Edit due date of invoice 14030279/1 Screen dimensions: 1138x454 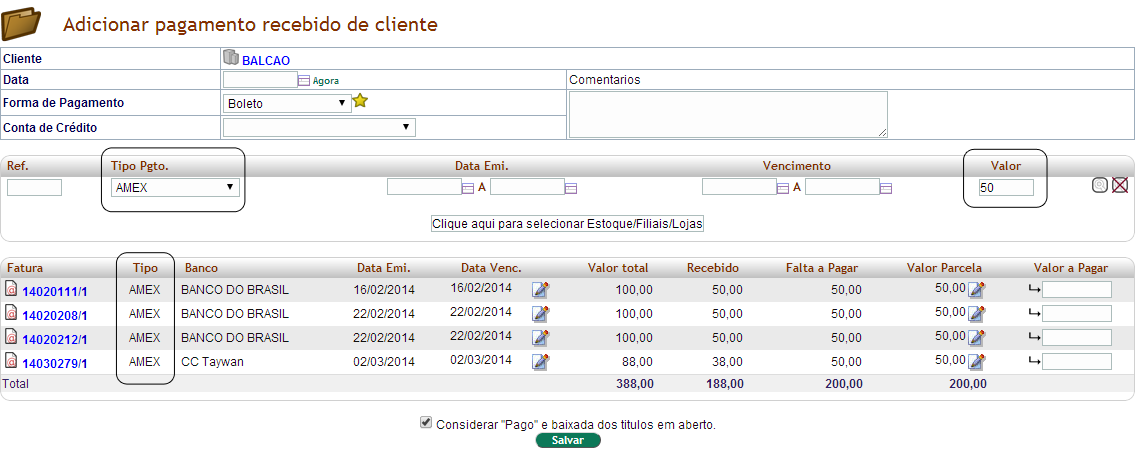pyautogui.click(x=541, y=362)
